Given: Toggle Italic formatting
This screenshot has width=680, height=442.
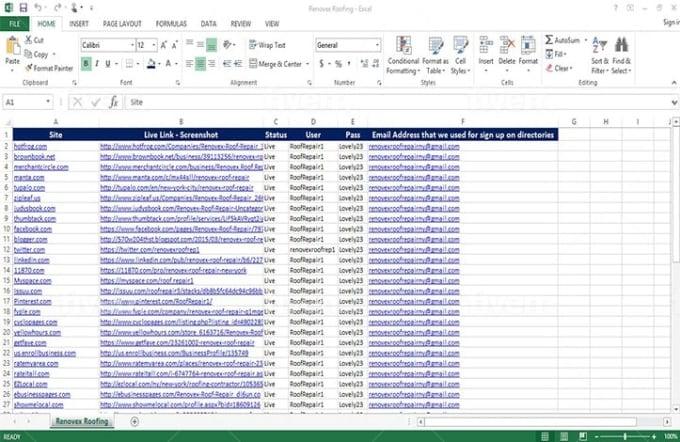Looking at the screenshot, I should 97,64.
